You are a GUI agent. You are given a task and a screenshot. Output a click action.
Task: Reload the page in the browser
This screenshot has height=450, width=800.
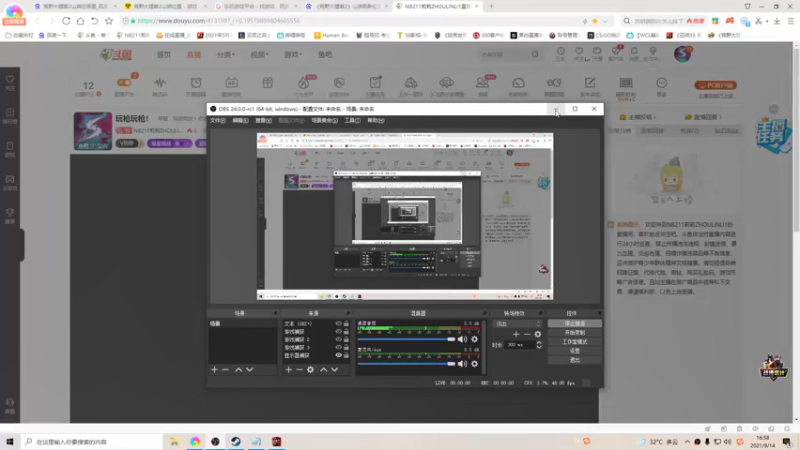click(x=66, y=21)
